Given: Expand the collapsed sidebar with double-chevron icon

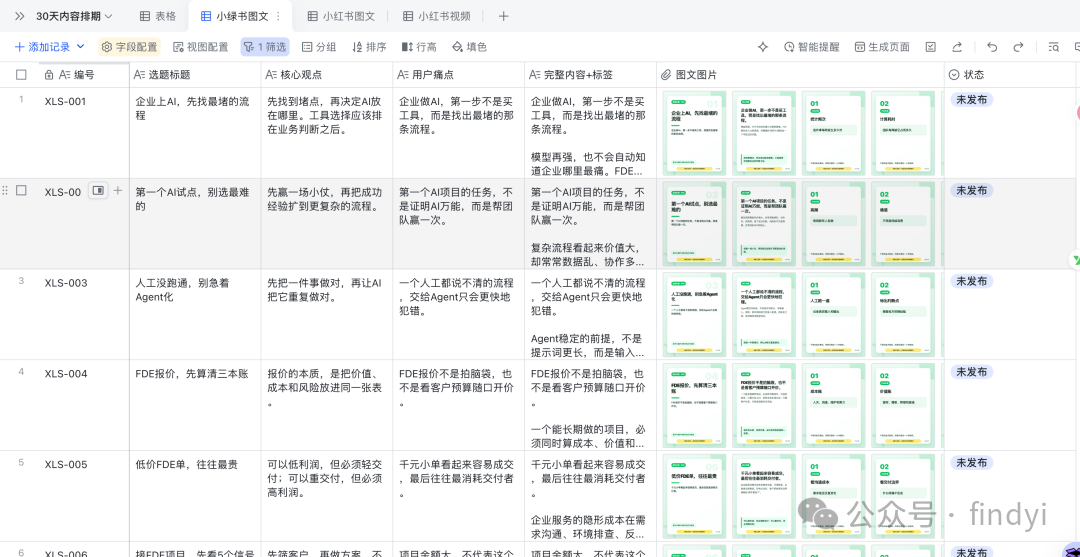Looking at the screenshot, I should pyautogui.click(x=19, y=16).
